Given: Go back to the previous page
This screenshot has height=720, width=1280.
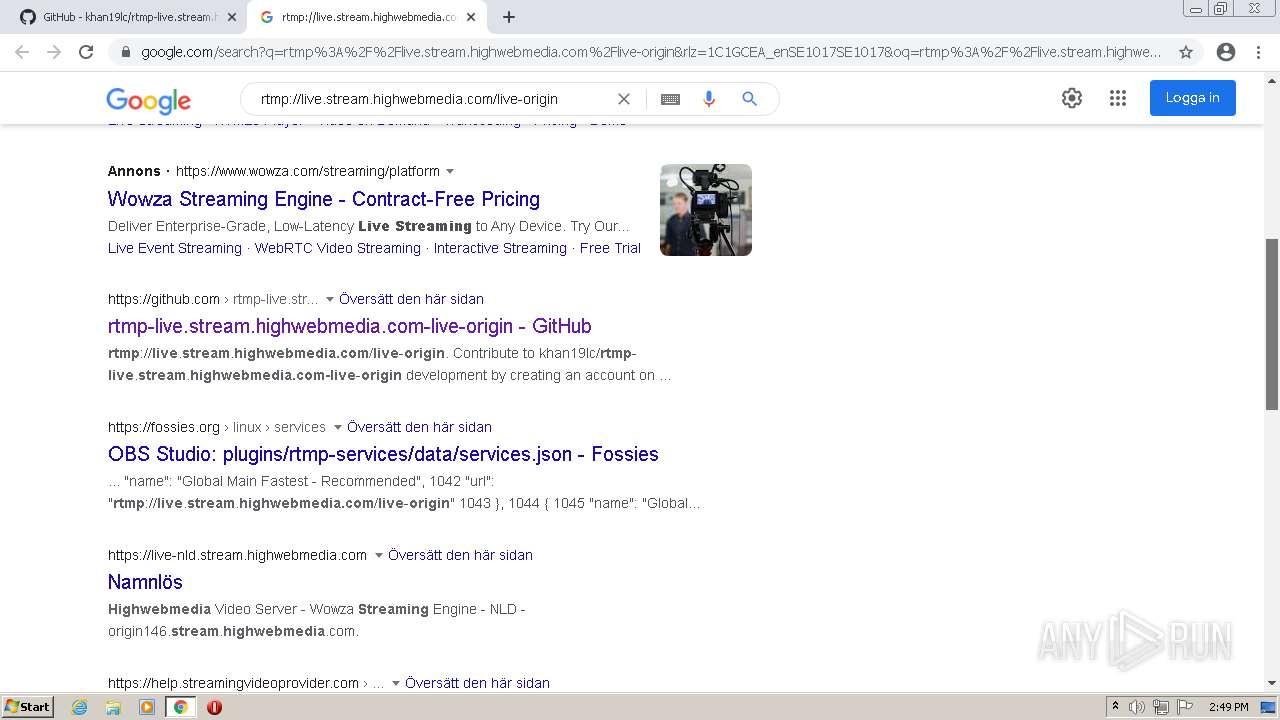Looking at the screenshot, I should coord(22,52).
